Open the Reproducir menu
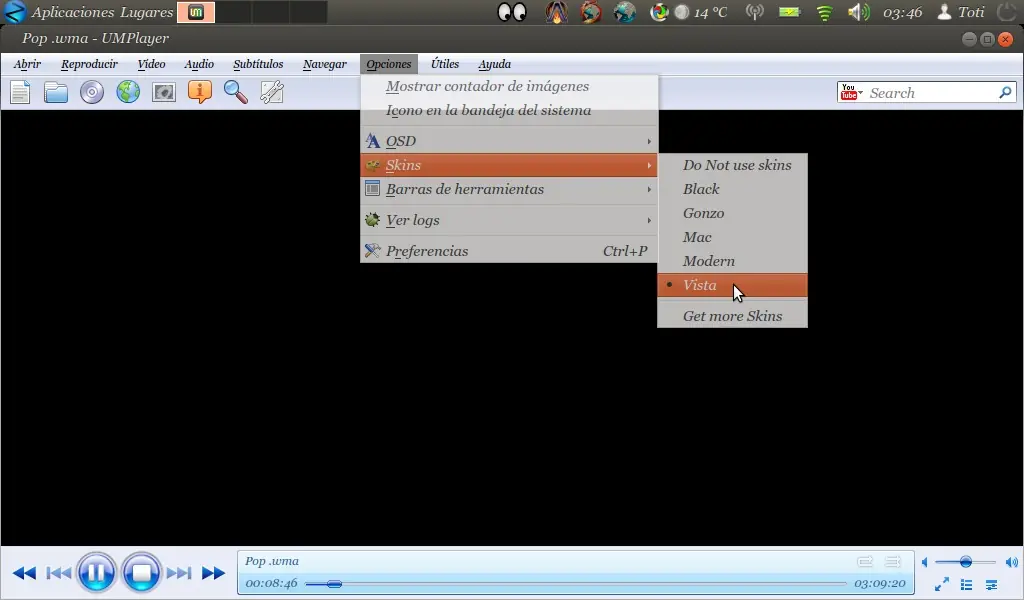Image resolution: width=1024 pixels, height=600 pixels. tap(89, 64)
